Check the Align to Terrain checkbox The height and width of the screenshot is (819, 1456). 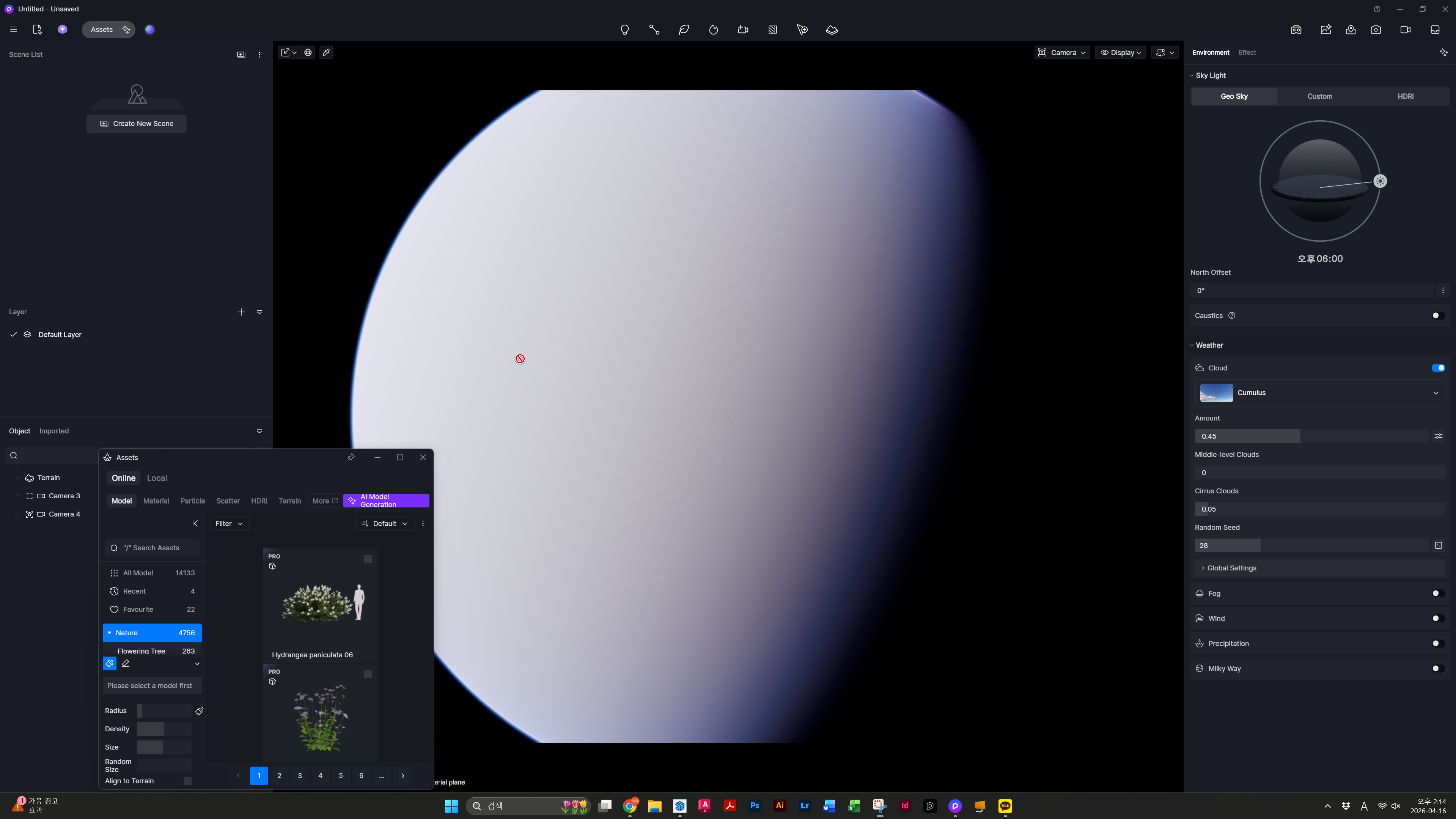coord(188,781)
